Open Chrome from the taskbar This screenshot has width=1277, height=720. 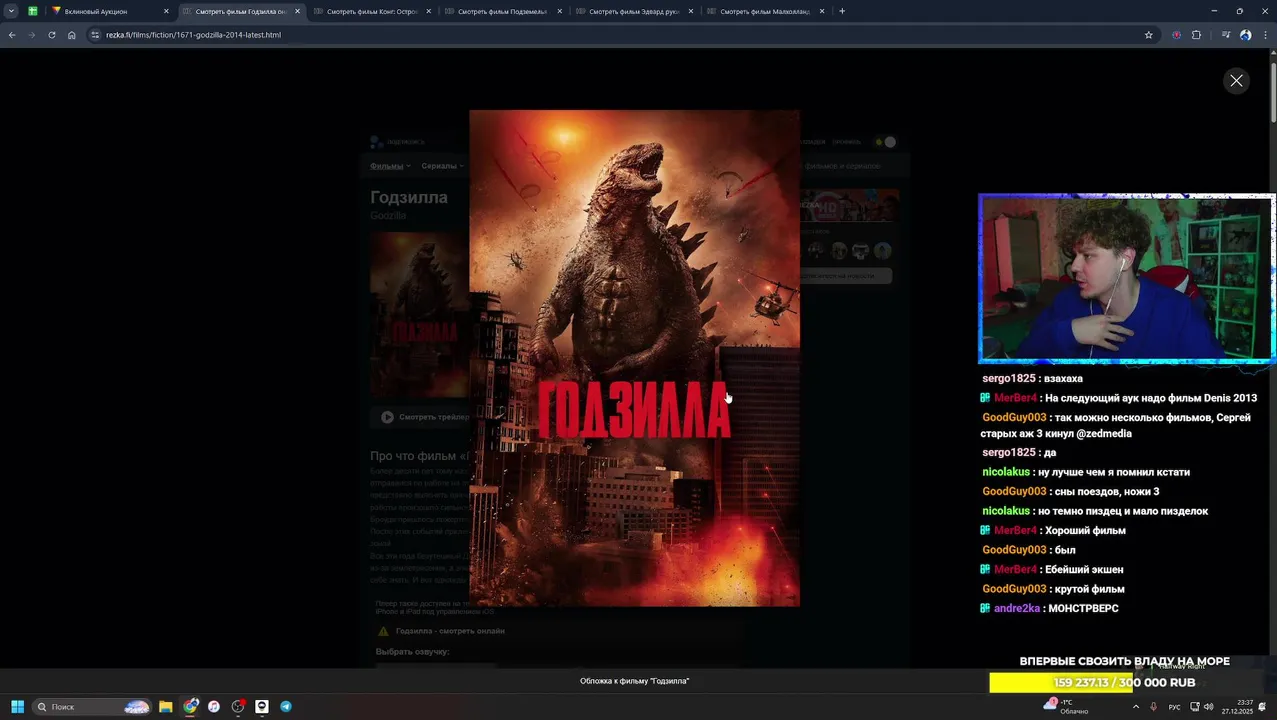click(x=190, y=707)
